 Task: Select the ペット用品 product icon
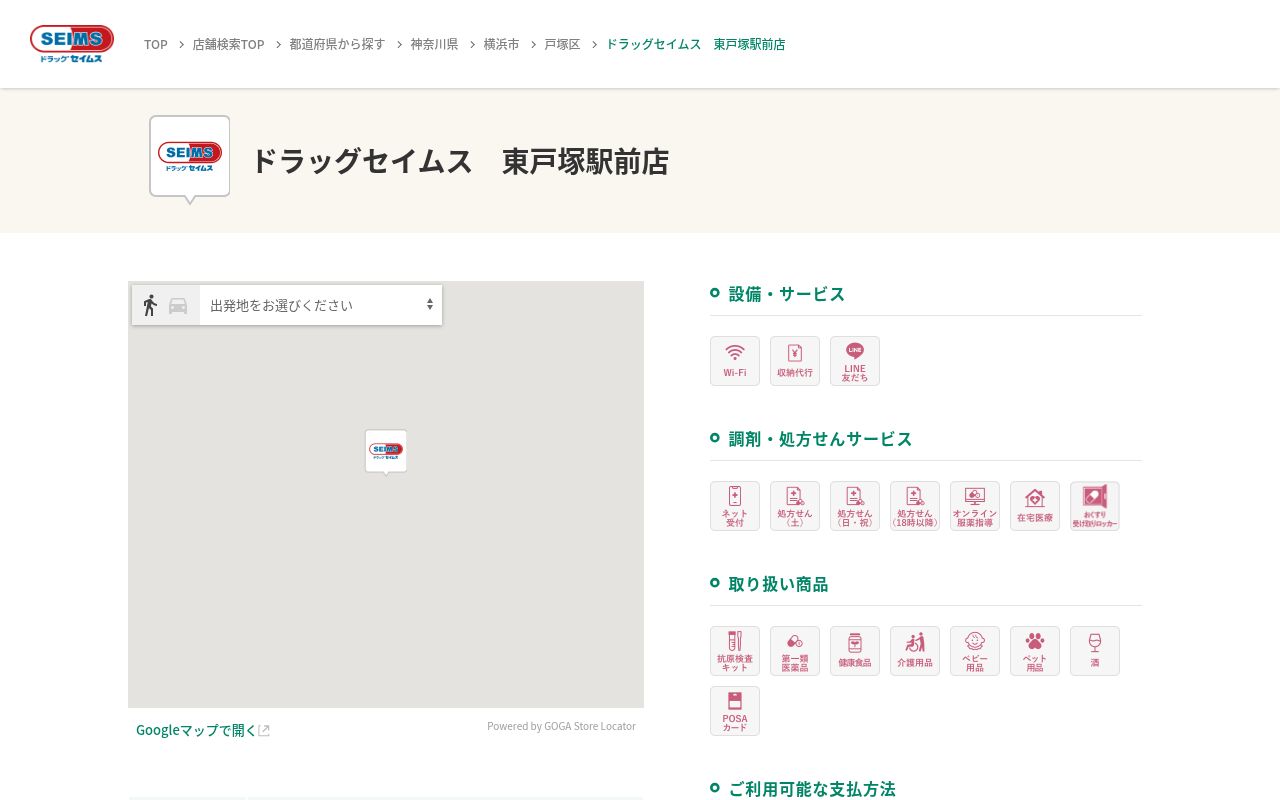(x=1035, y=651)
